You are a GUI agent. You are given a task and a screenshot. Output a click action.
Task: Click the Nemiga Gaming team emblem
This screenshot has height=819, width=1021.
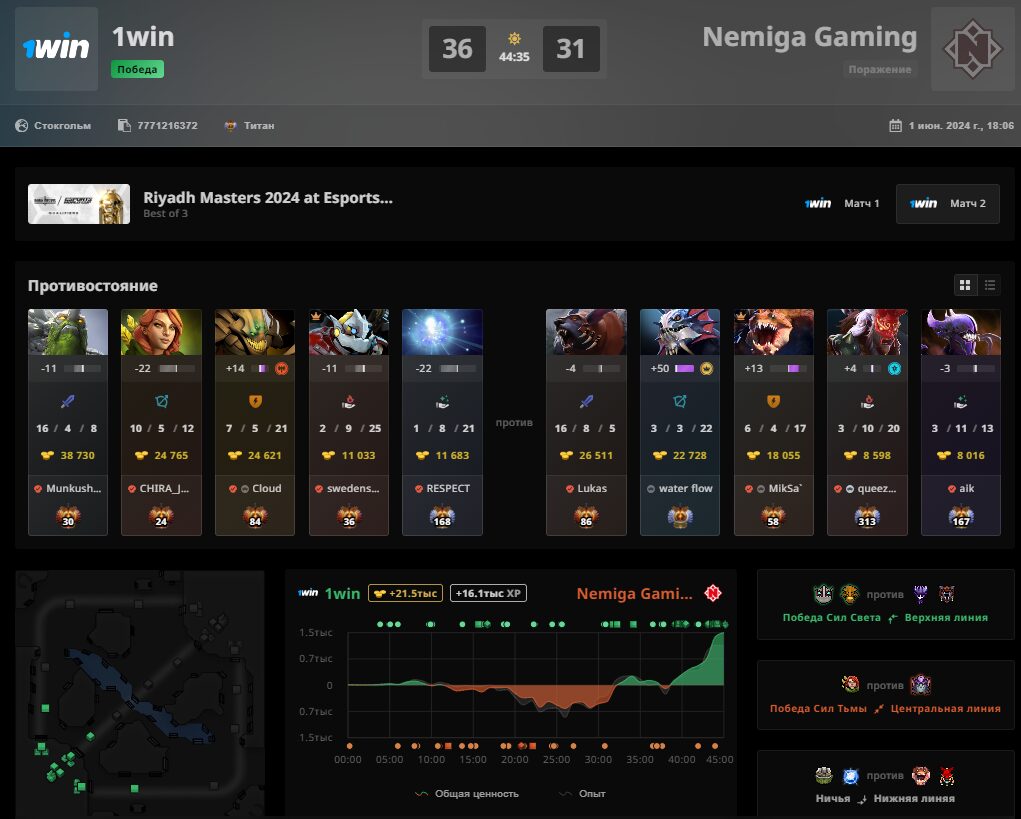point(973,49)
